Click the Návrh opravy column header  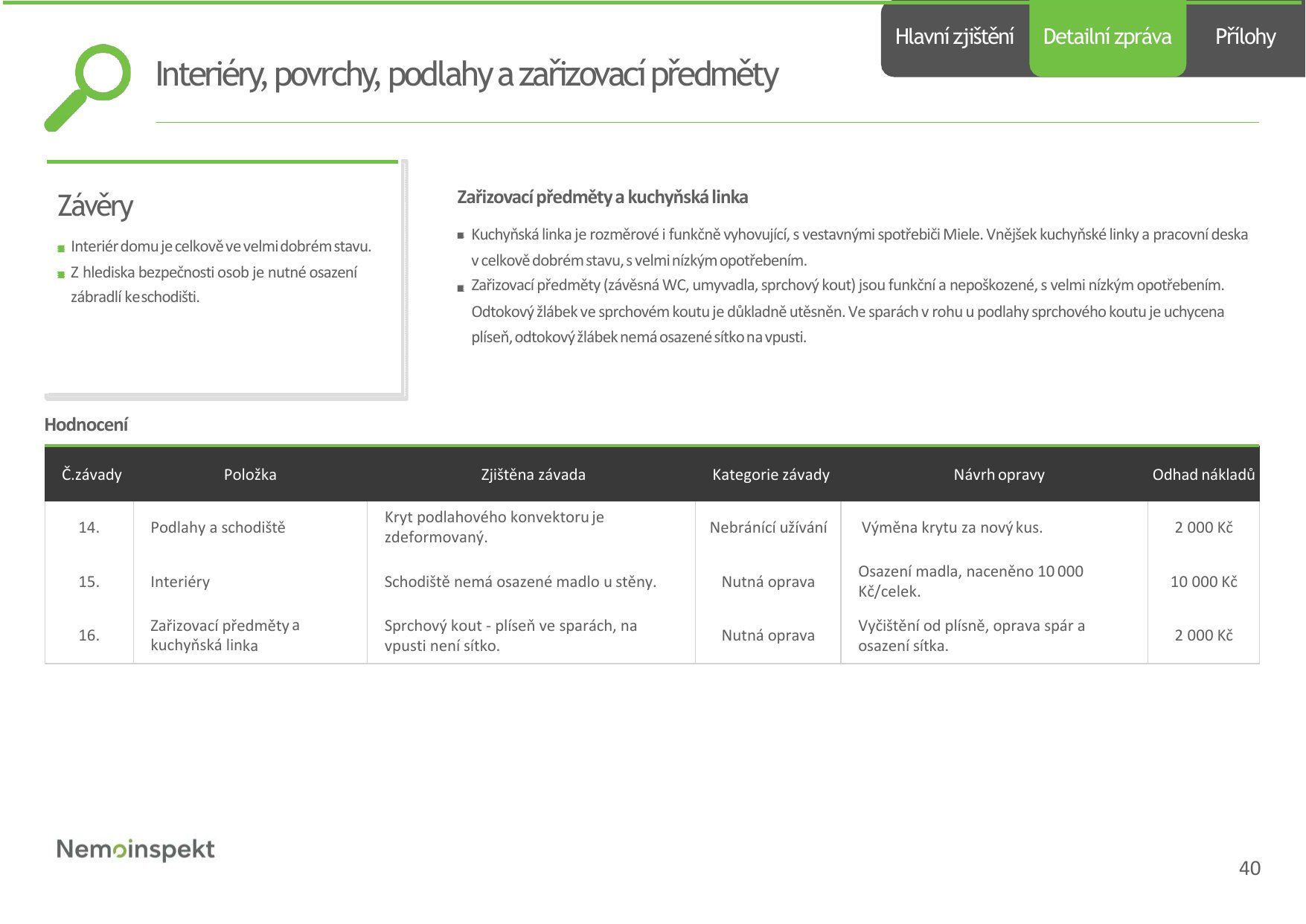coord(999,475)
